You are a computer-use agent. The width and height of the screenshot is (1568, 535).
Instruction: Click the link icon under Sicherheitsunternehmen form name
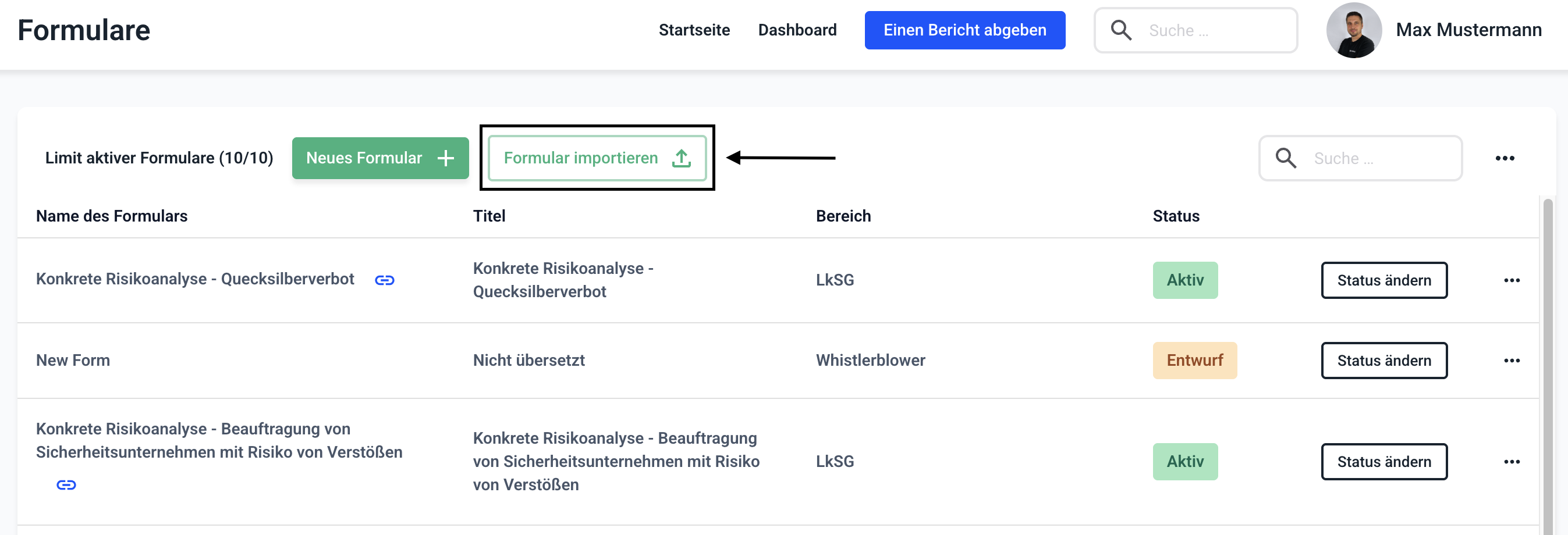point(66,484)
